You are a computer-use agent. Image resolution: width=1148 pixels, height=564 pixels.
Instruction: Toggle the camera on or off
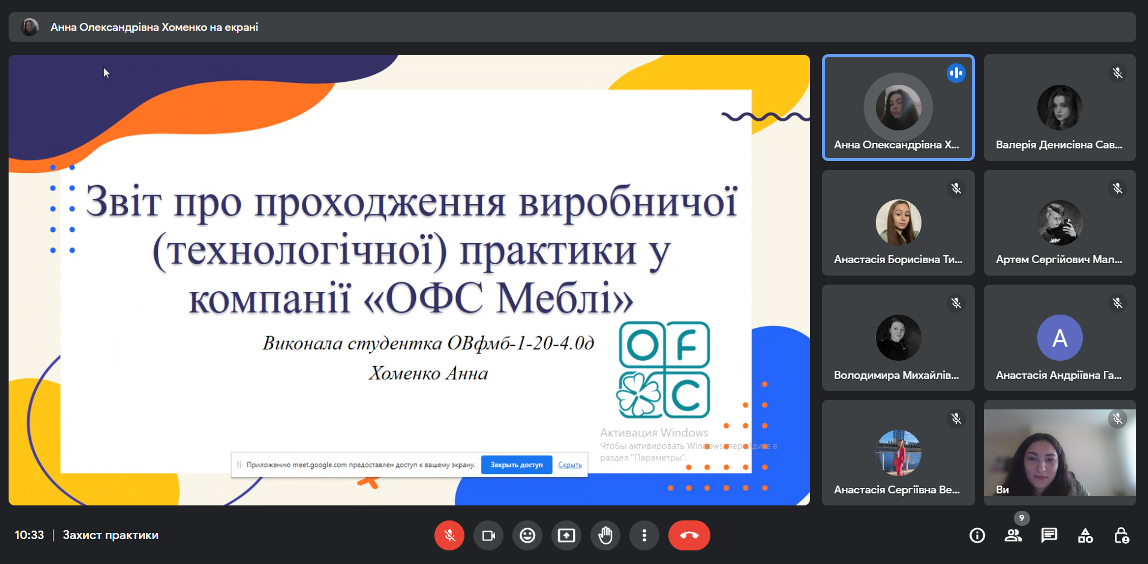coord(488,535)
